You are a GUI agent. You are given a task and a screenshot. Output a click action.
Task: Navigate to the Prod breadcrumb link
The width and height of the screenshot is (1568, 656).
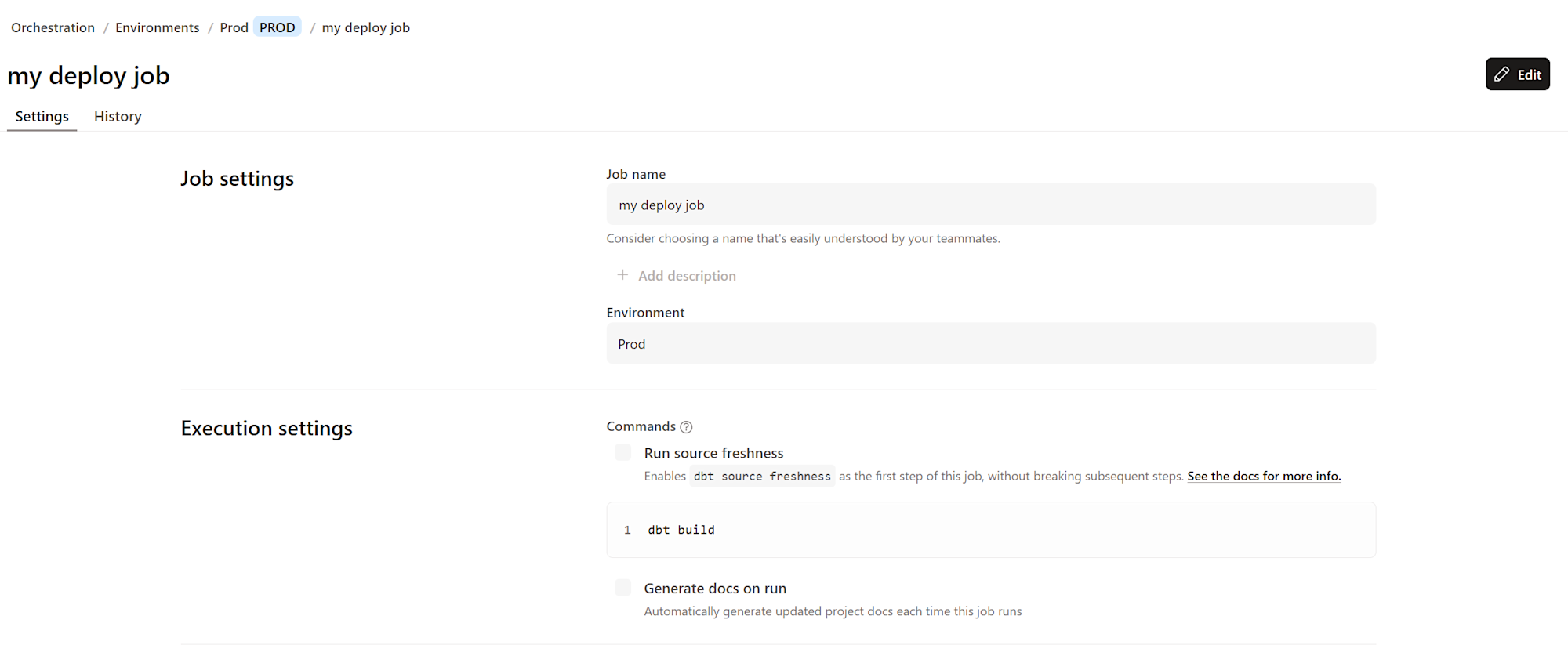[x=234, y=27]
